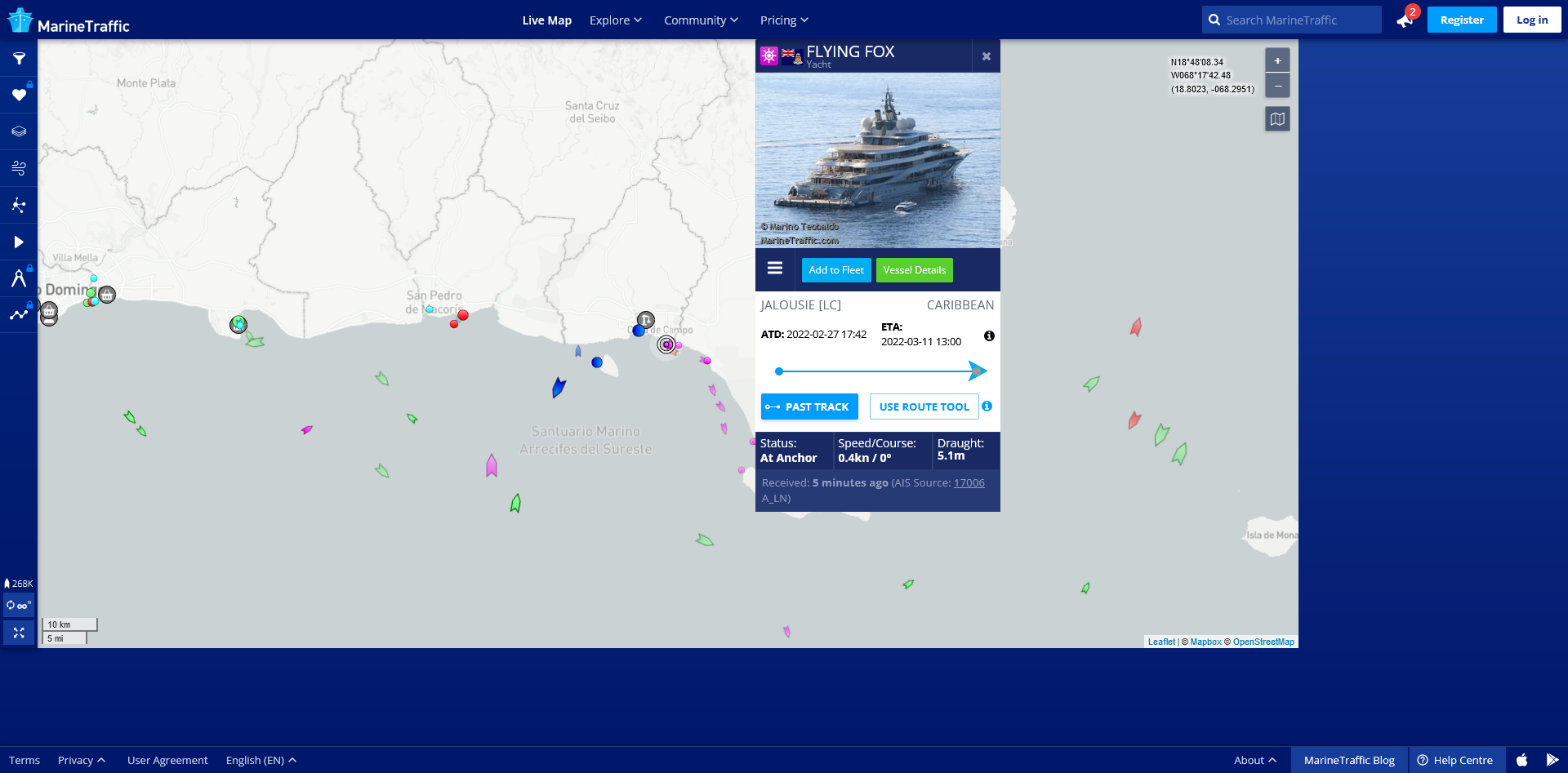Click the Log in button
Screen dimensions: 1568x773
(x=1532, y=20)
